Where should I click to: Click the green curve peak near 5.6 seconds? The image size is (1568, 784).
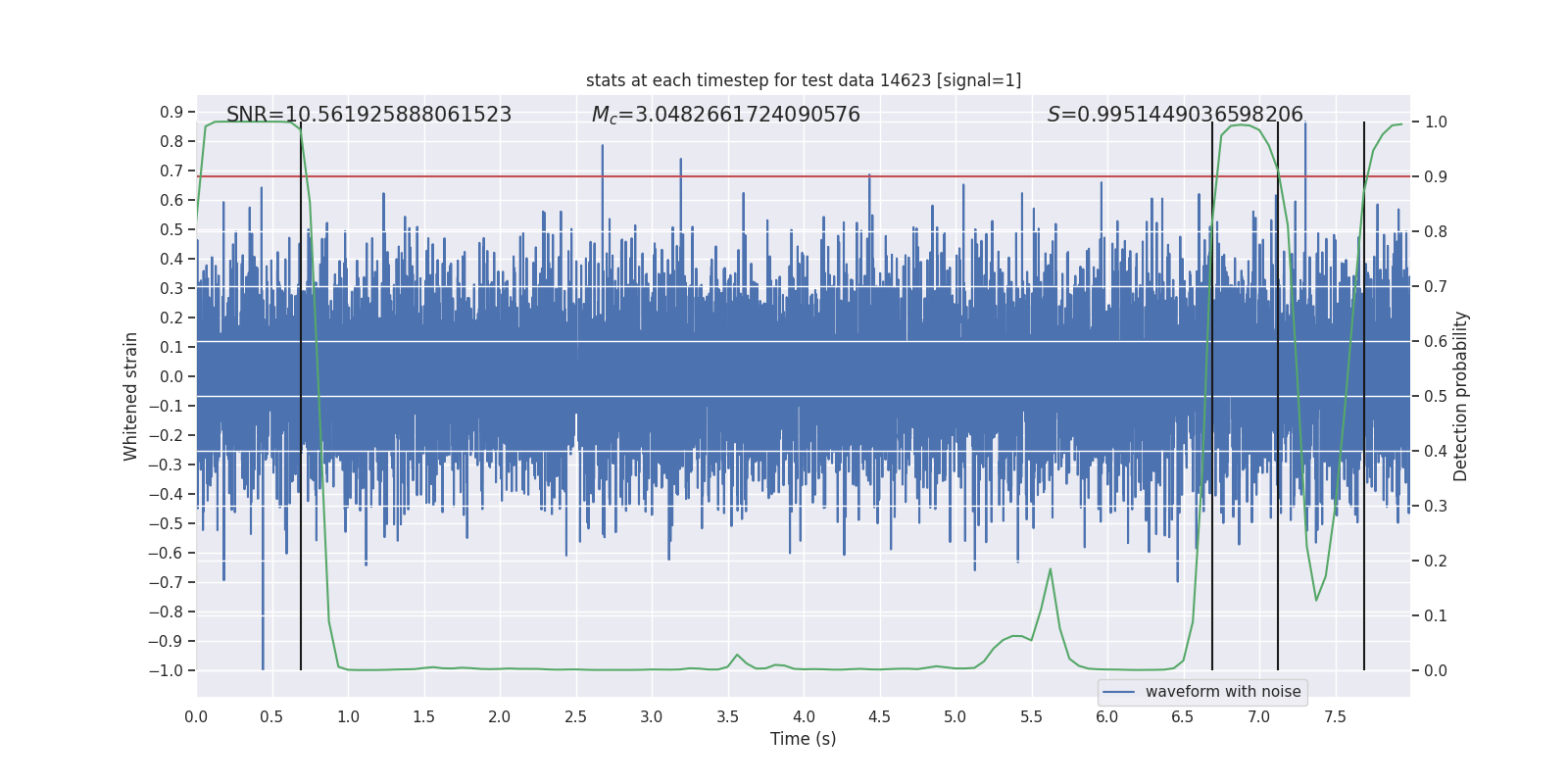click(1050, 569)
